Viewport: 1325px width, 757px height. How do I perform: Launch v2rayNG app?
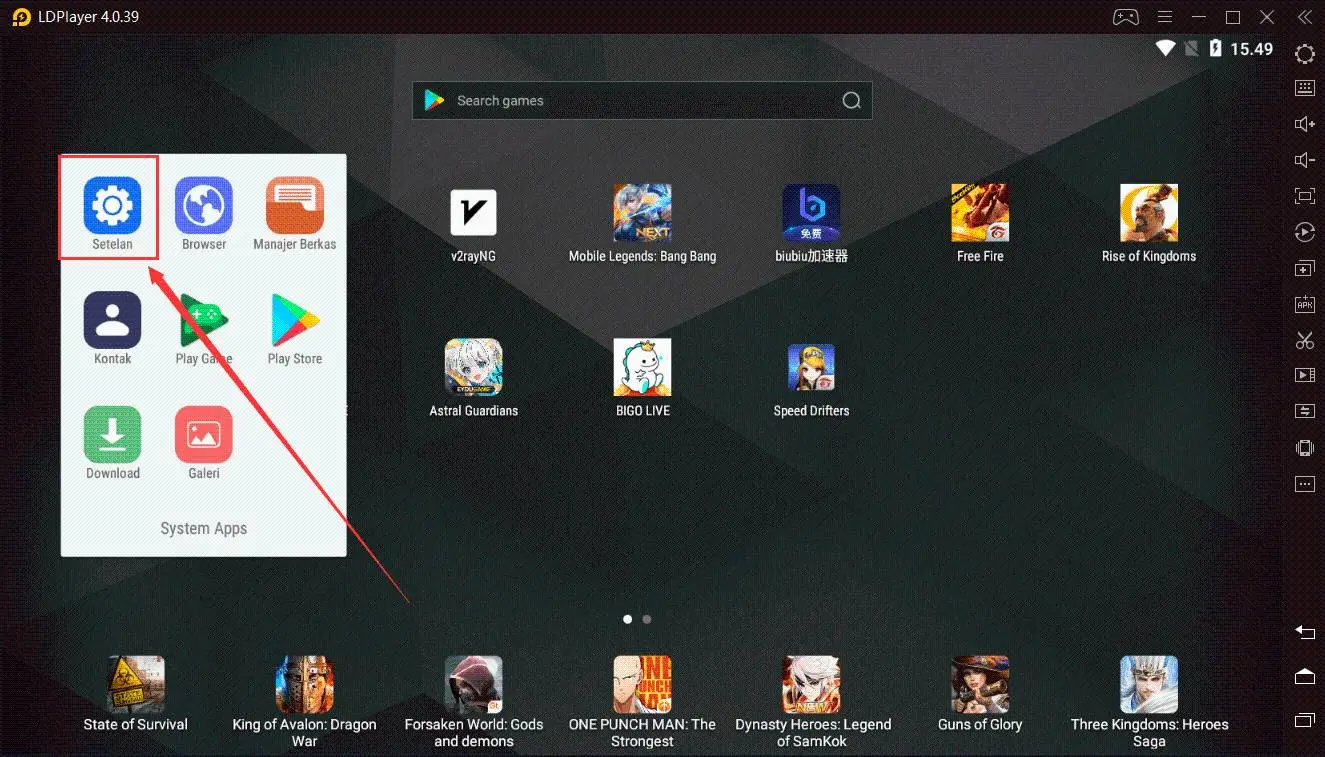click(x=474, y=213)
